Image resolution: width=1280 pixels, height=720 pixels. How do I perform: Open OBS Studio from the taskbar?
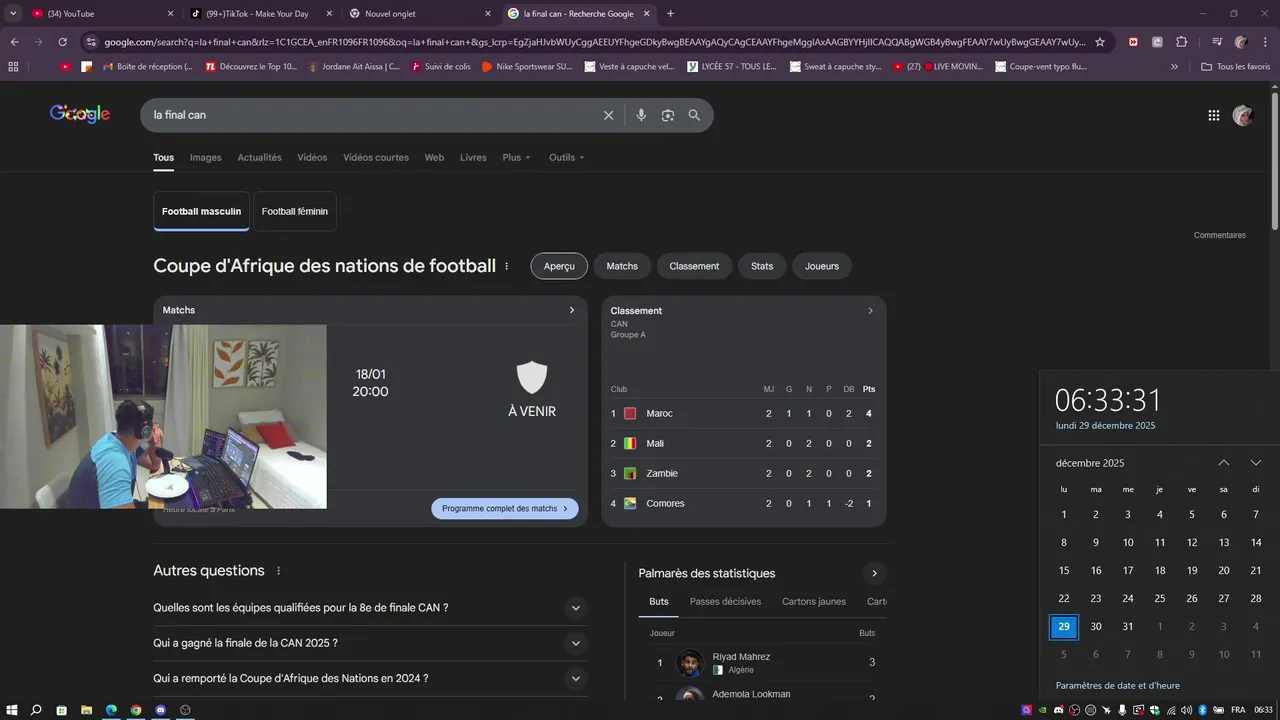[185, 710]
